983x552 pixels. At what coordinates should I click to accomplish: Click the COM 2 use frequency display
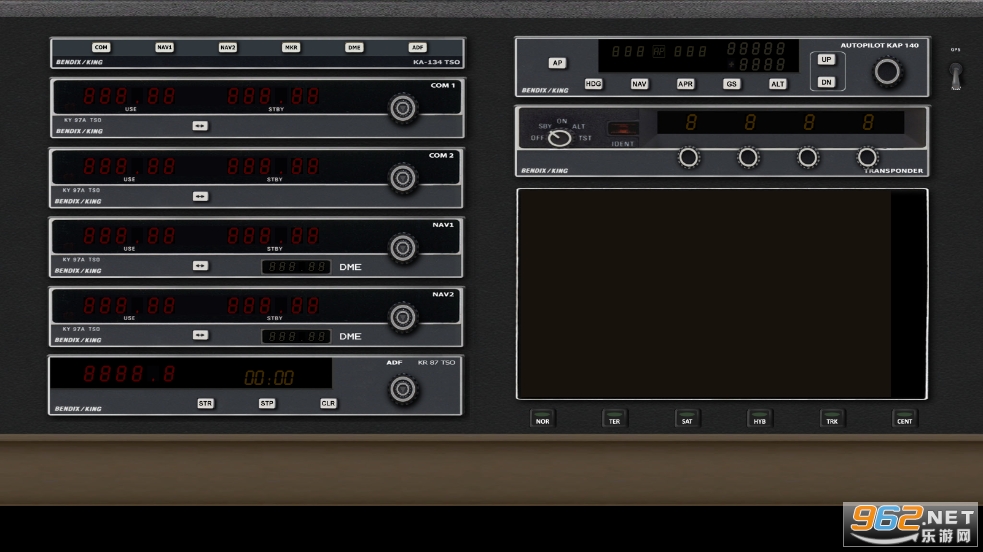tap(129, 167)
